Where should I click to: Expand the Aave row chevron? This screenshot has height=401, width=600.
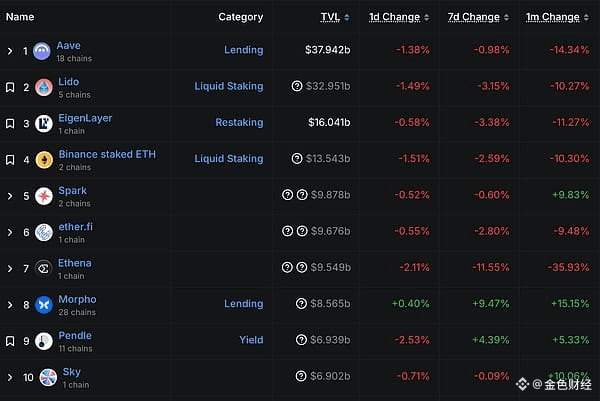pyautogui.click(x=10, y=51)
